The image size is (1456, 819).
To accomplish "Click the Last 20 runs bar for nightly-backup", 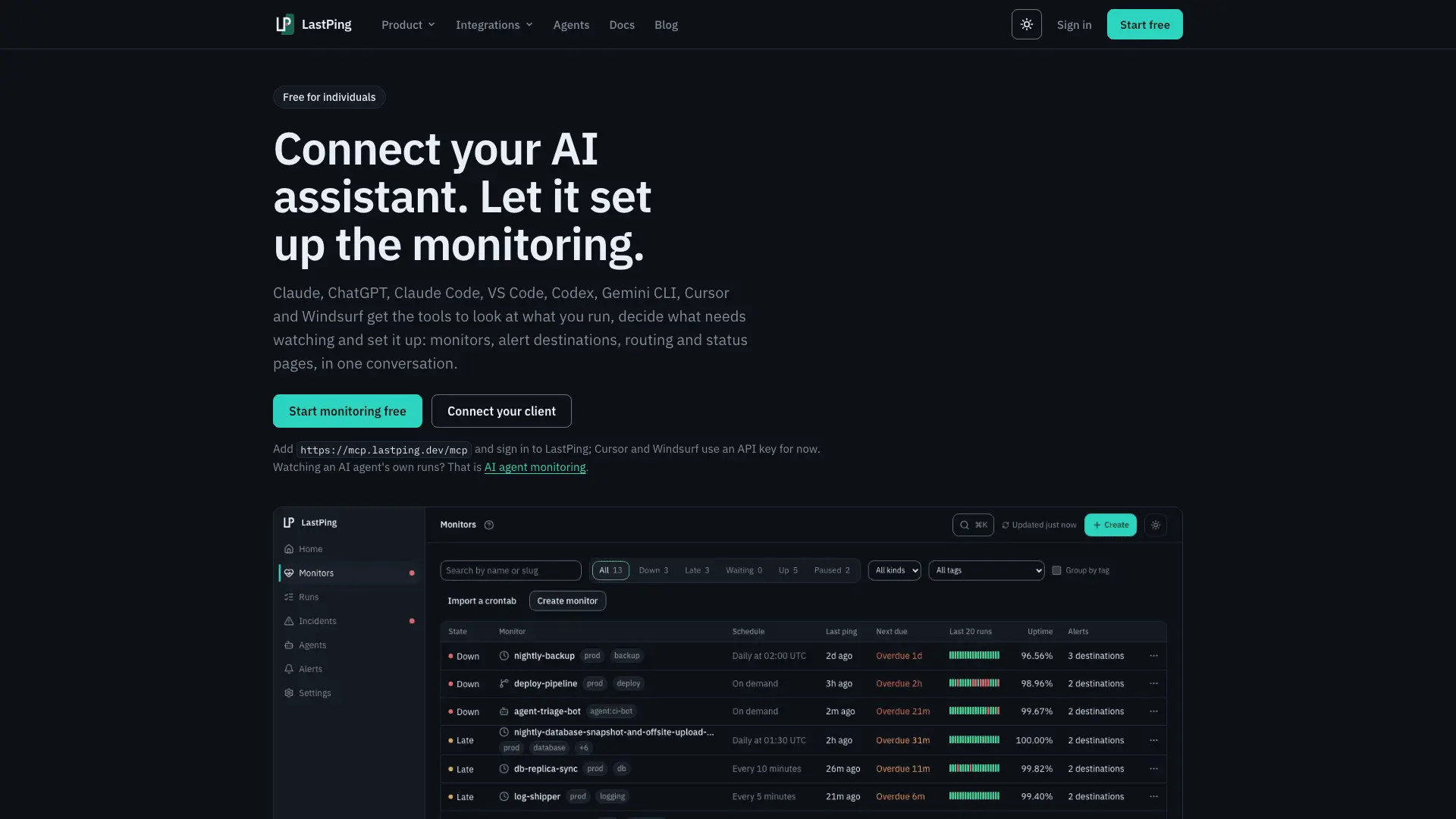I will (x=974, y=655).
